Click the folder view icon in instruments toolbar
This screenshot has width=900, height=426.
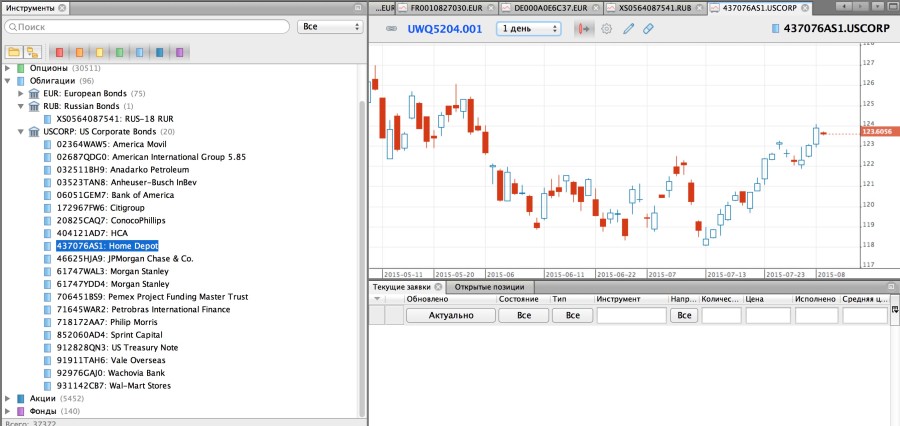point(14,51)
